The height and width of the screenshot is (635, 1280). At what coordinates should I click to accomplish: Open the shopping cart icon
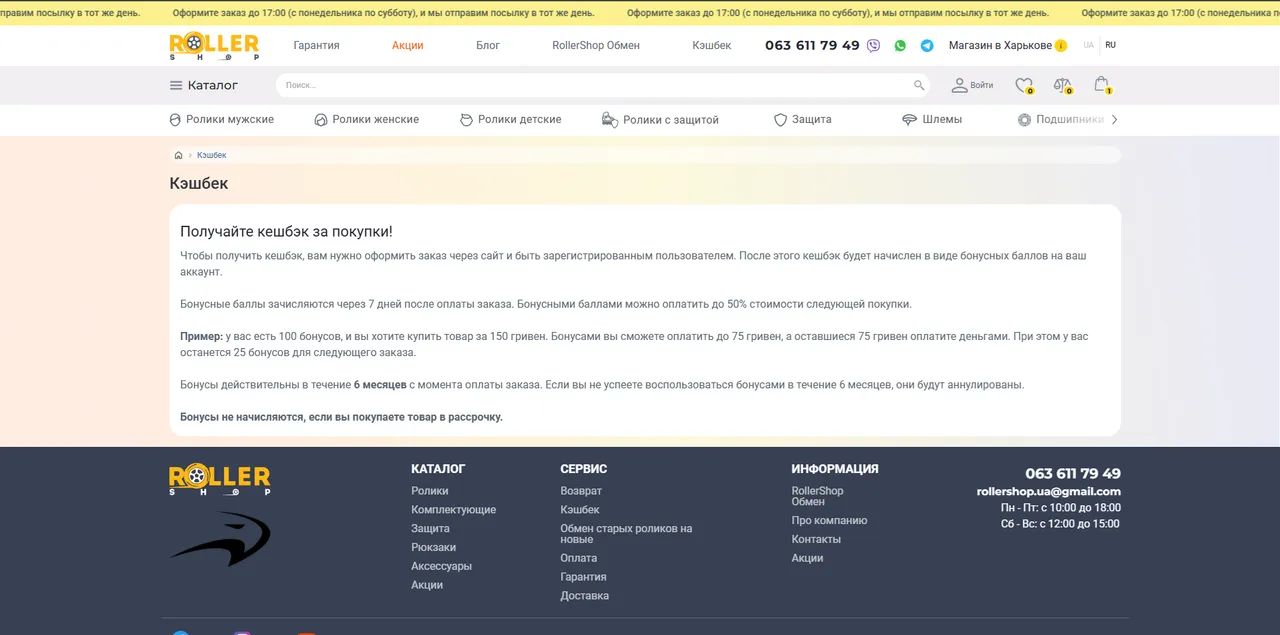[1102, 85]
